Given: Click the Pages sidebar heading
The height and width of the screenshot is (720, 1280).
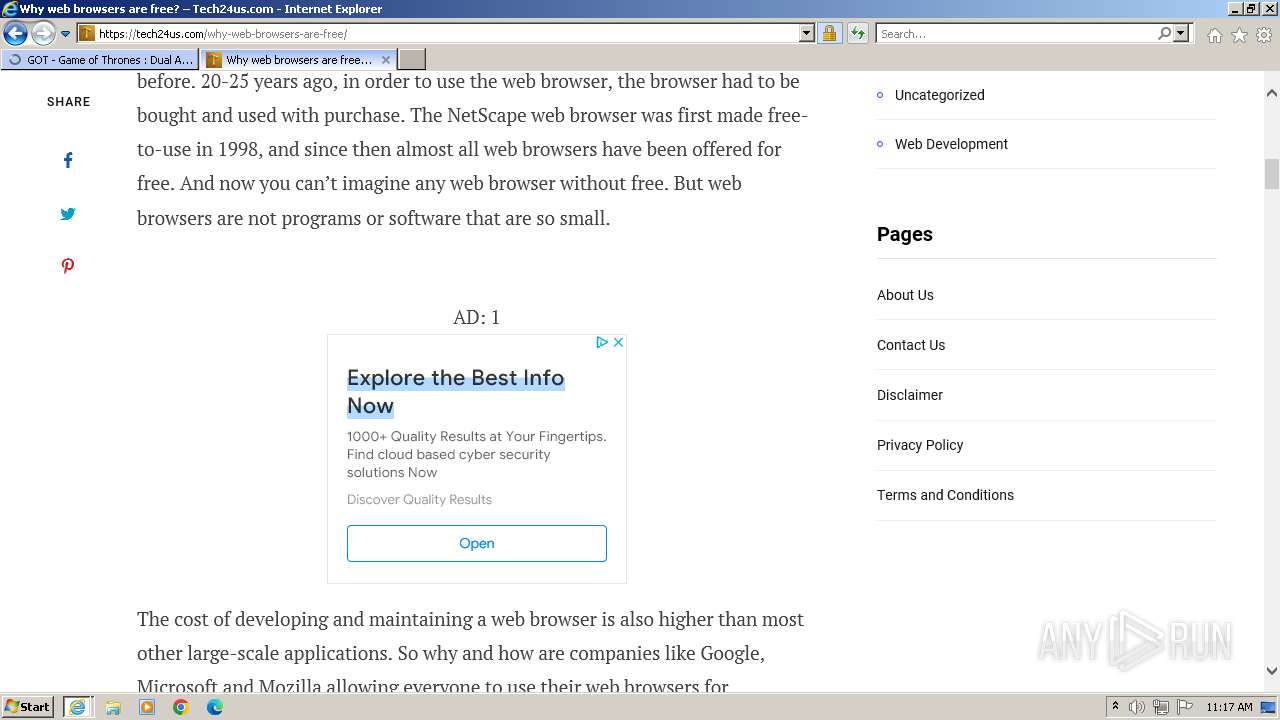Looking at the screenshot, I should 905,234.
